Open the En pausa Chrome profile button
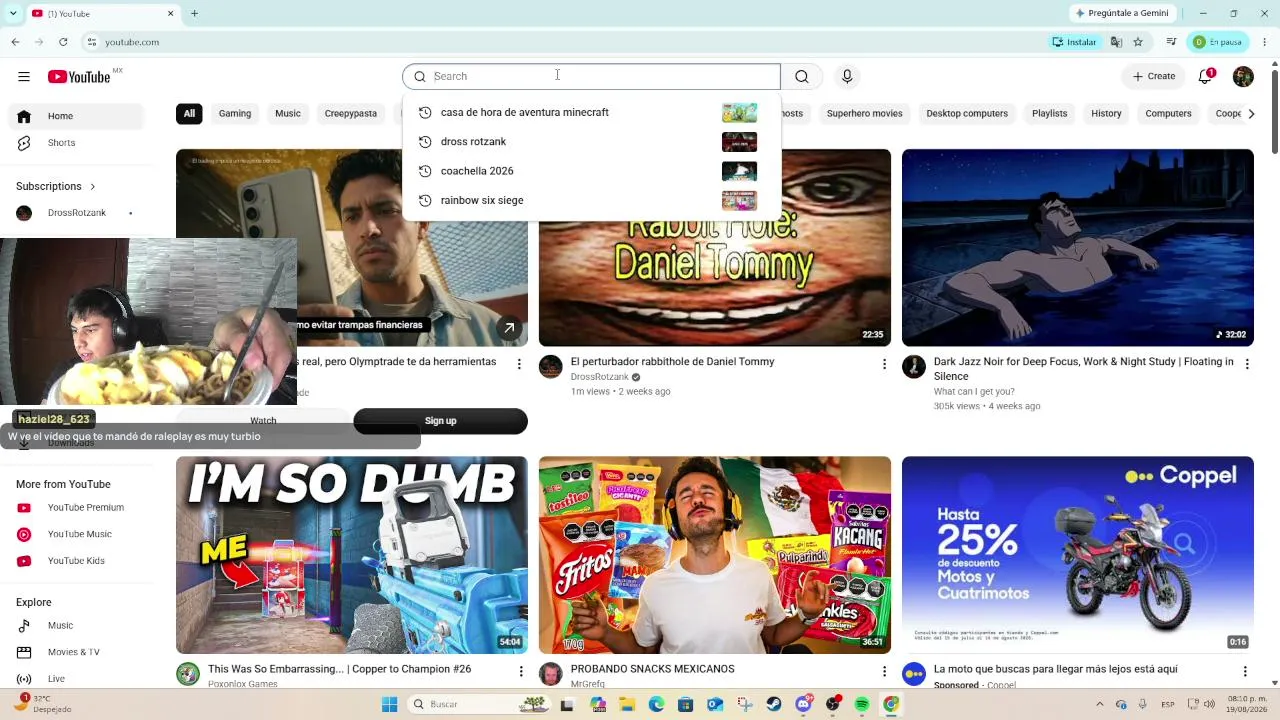 click(1217, 42)
